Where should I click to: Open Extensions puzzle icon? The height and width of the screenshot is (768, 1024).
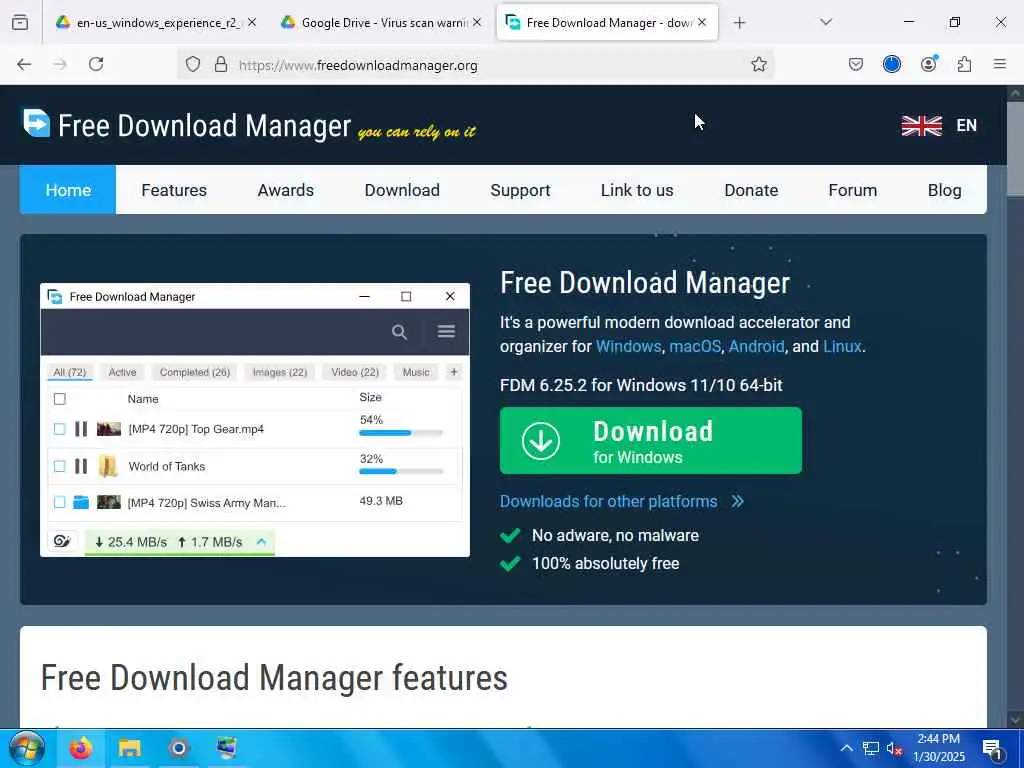964,64
